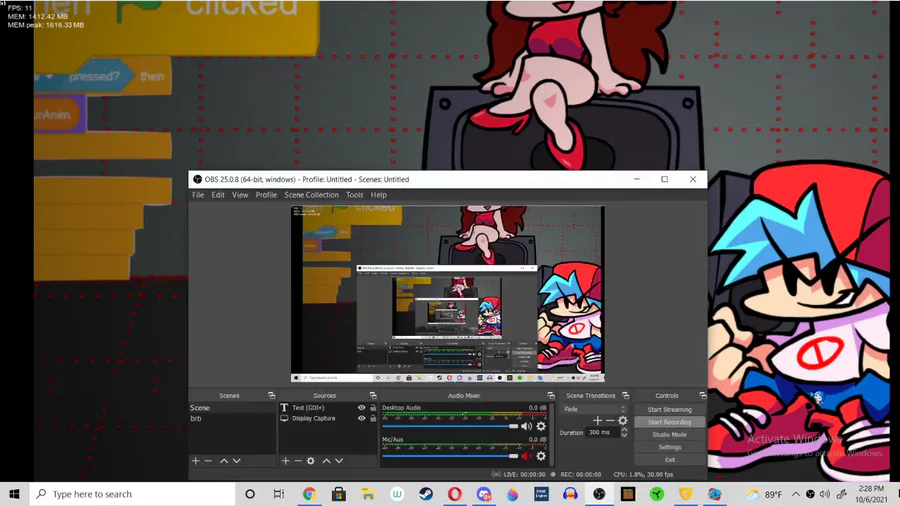Move the source down in the Sources list
This screenshot has width=900, height=506.
tap(339, 461)
